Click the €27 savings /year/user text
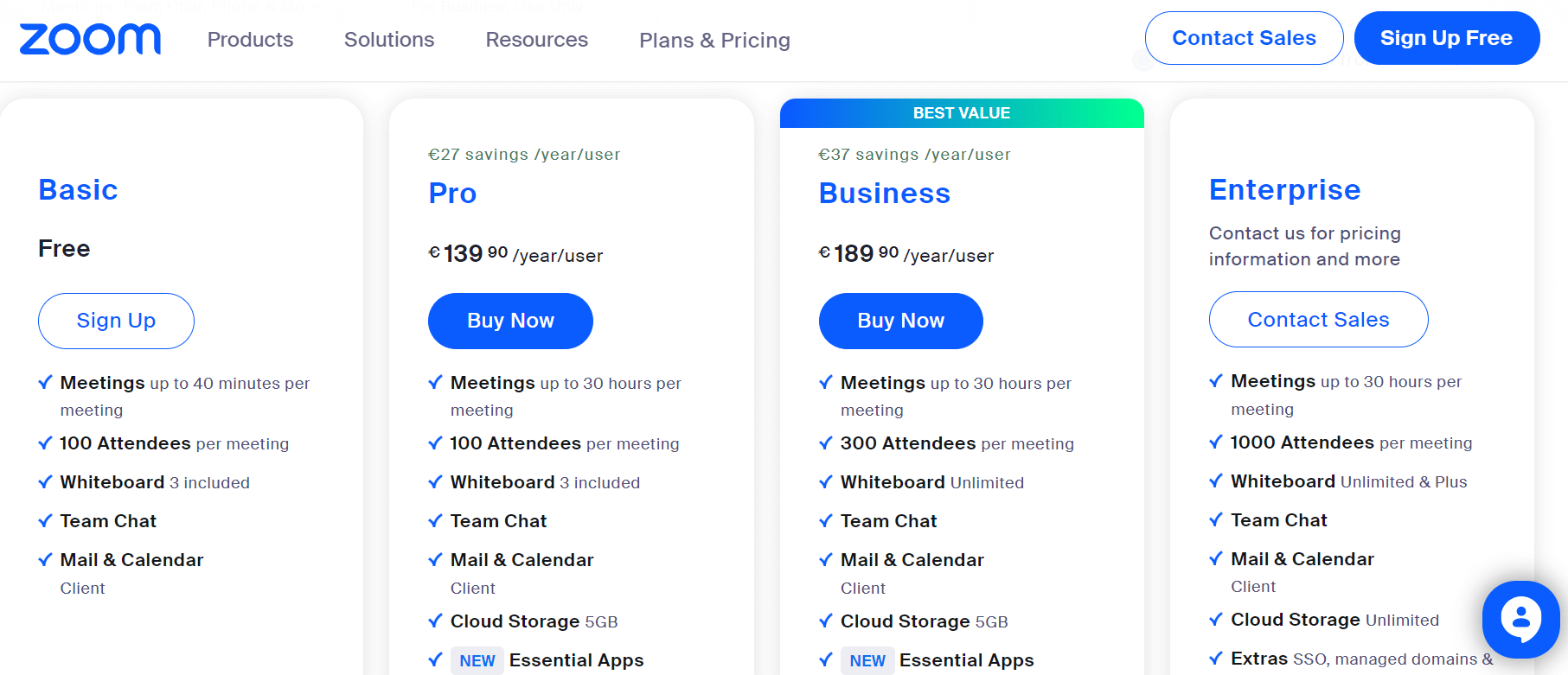Image resolution: width=1568 pixels, height=675 pixels. coord(524,154)
